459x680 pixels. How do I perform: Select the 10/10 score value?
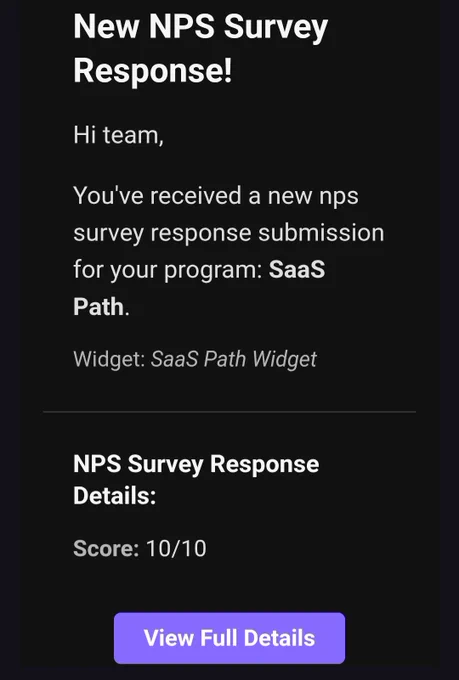(176, 548)
